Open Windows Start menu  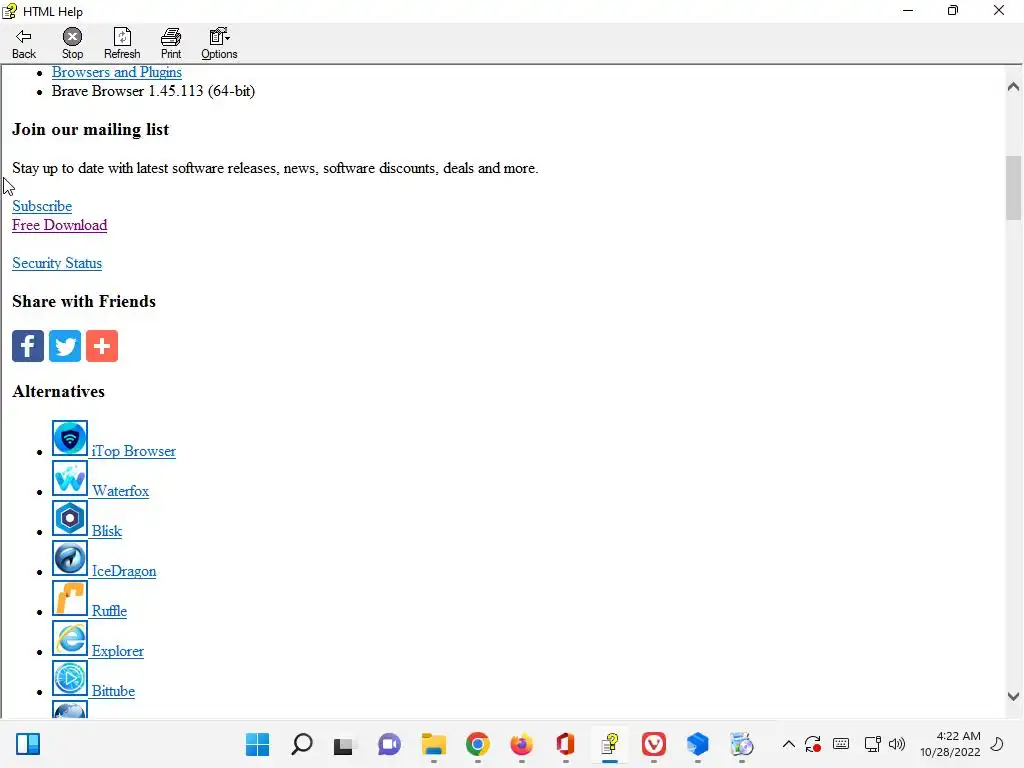tap(257, 744)
